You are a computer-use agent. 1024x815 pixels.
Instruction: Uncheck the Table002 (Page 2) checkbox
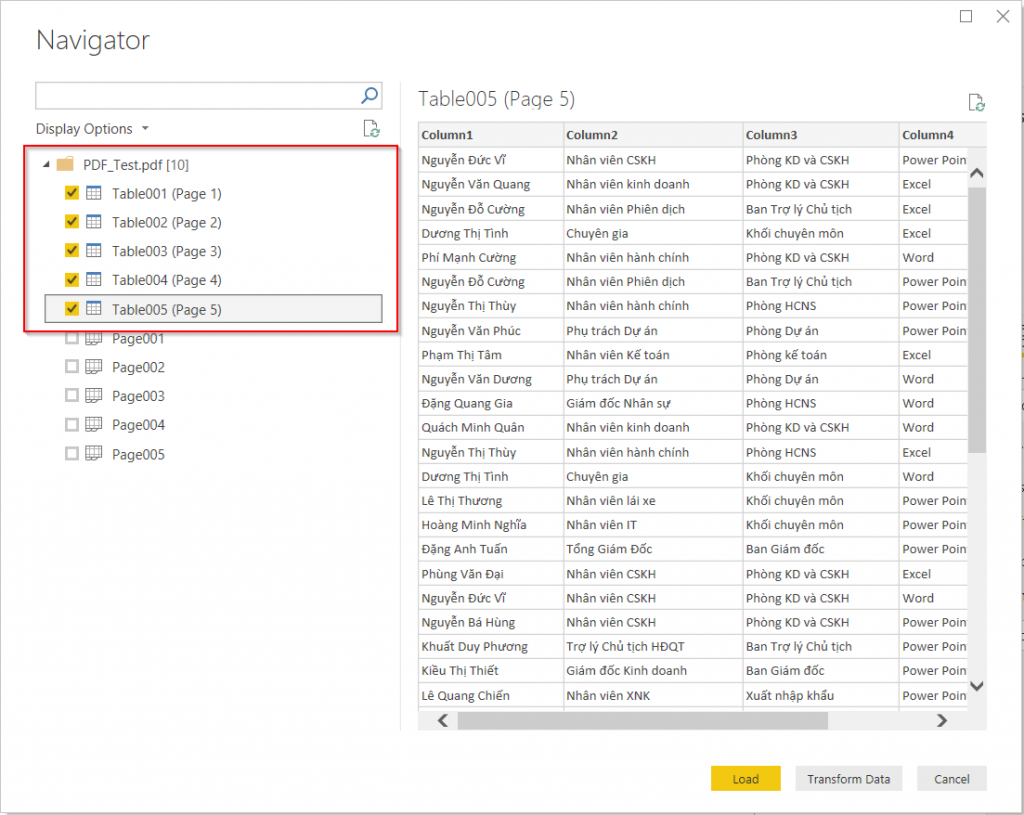point(71,222)
